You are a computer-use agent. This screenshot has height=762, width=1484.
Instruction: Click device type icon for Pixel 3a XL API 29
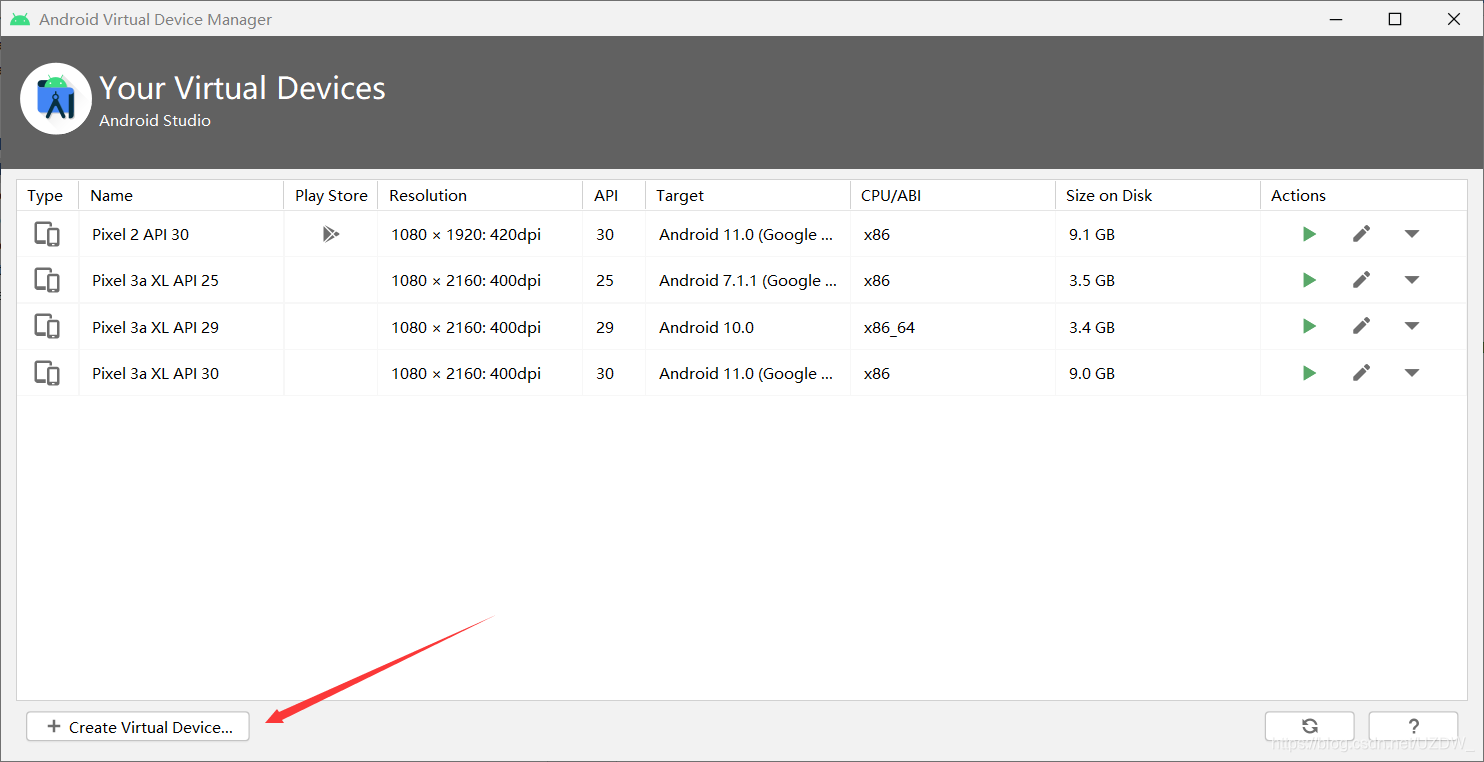coord(47,326)
